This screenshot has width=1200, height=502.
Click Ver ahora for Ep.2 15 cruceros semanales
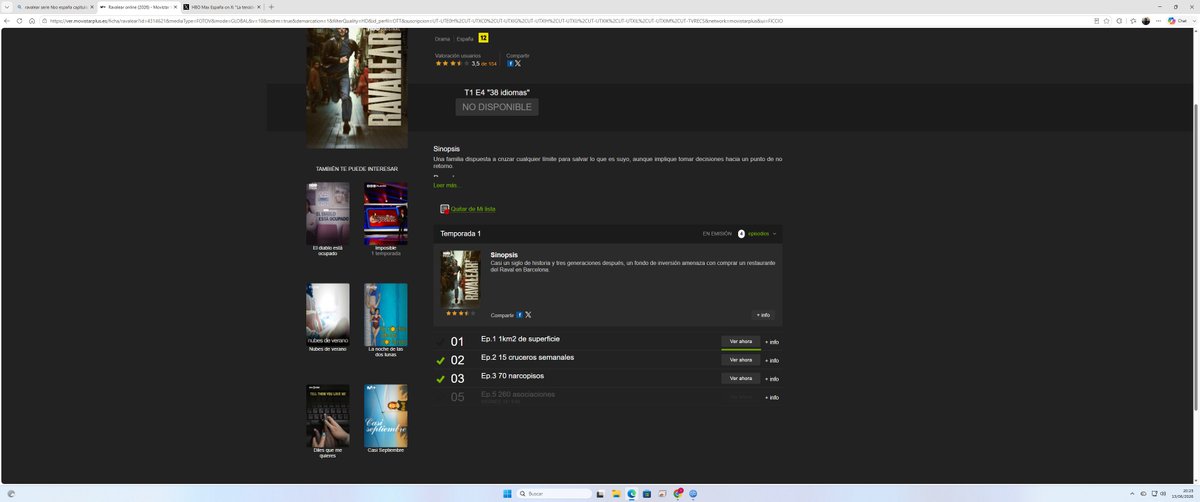click(741, 360)
